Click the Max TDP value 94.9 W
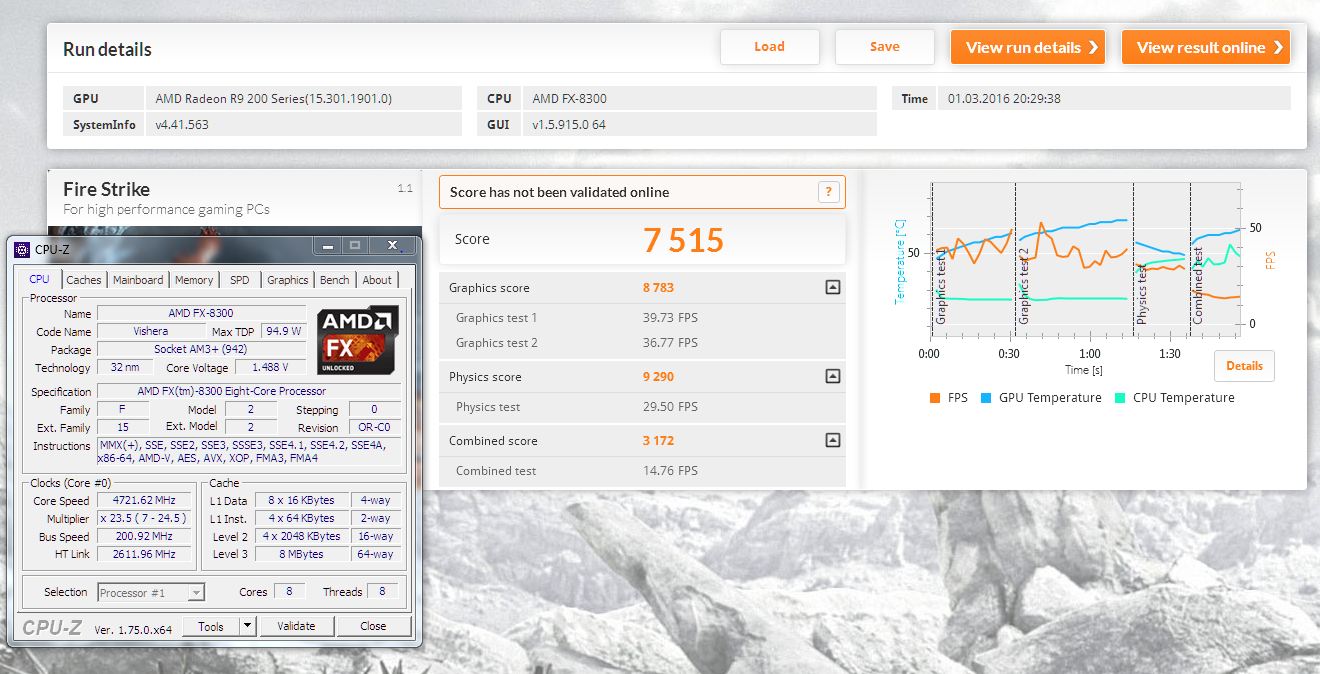The image size is (1320, 674). coord(283,332)
